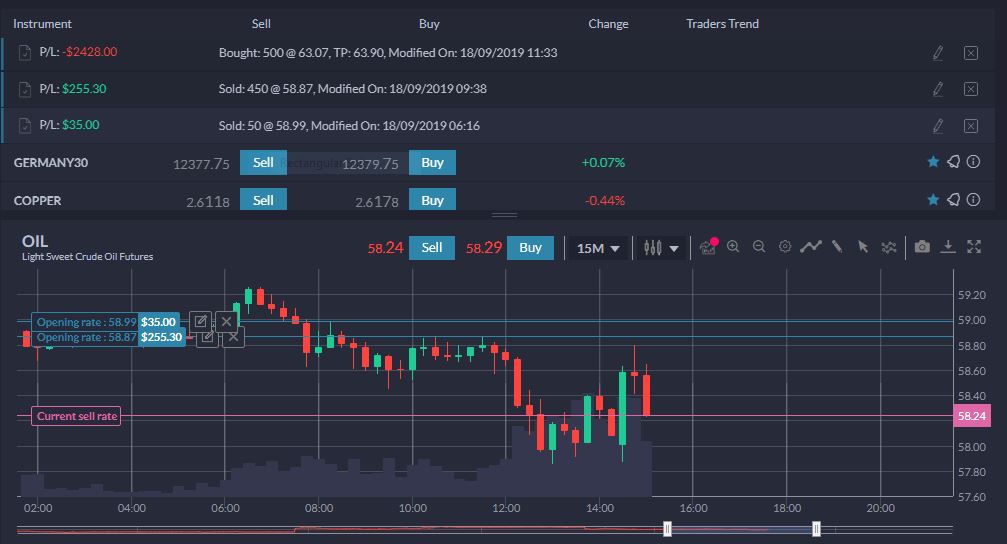Close the 58.87 opening rate order on chart

click(234, 338)
